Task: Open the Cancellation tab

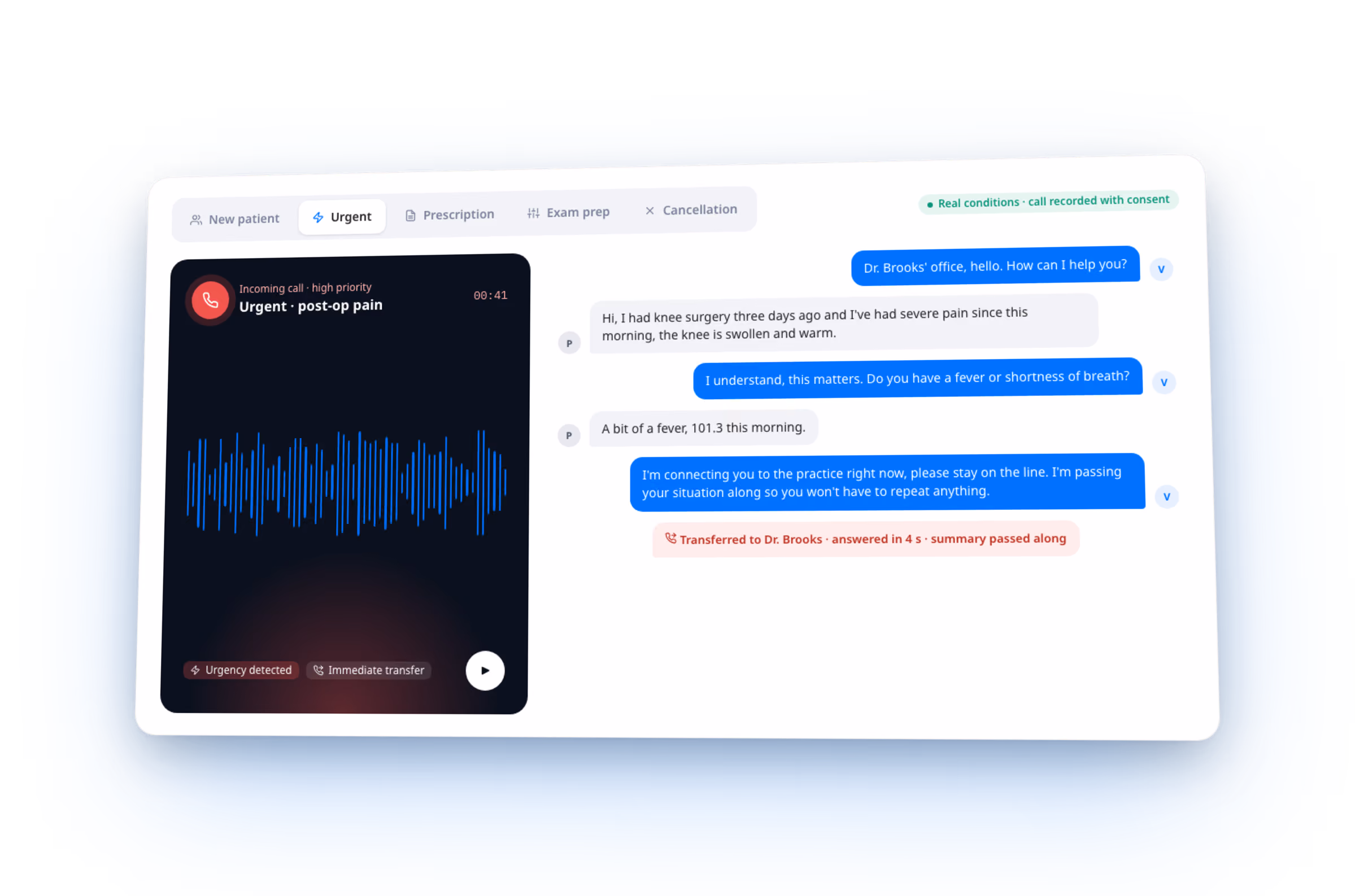Action: [x=691, y=209]
